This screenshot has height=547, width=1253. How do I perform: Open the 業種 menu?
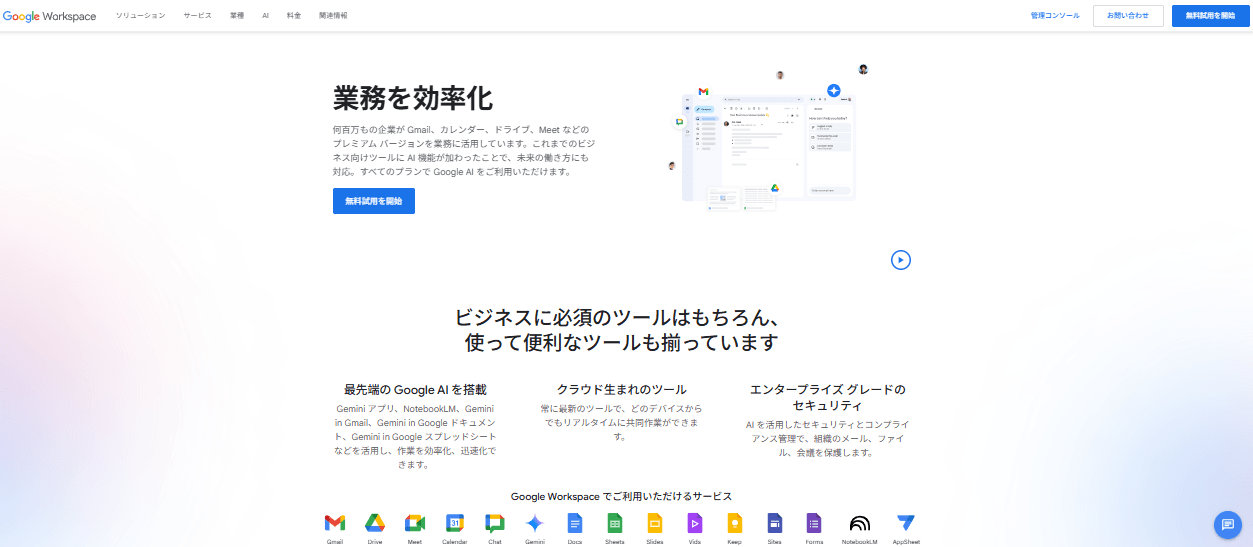pyautogui.click(x=237, y=16)
